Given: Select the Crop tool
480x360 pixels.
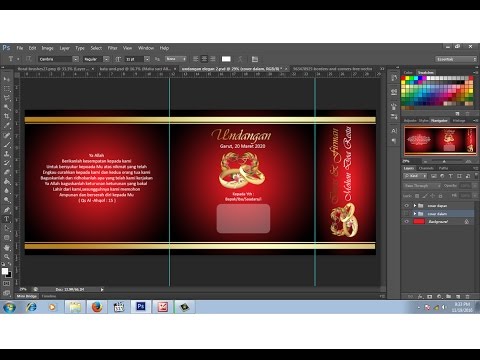Looking at the screenshot, I should pyautogui.click(x=7, y=116).
